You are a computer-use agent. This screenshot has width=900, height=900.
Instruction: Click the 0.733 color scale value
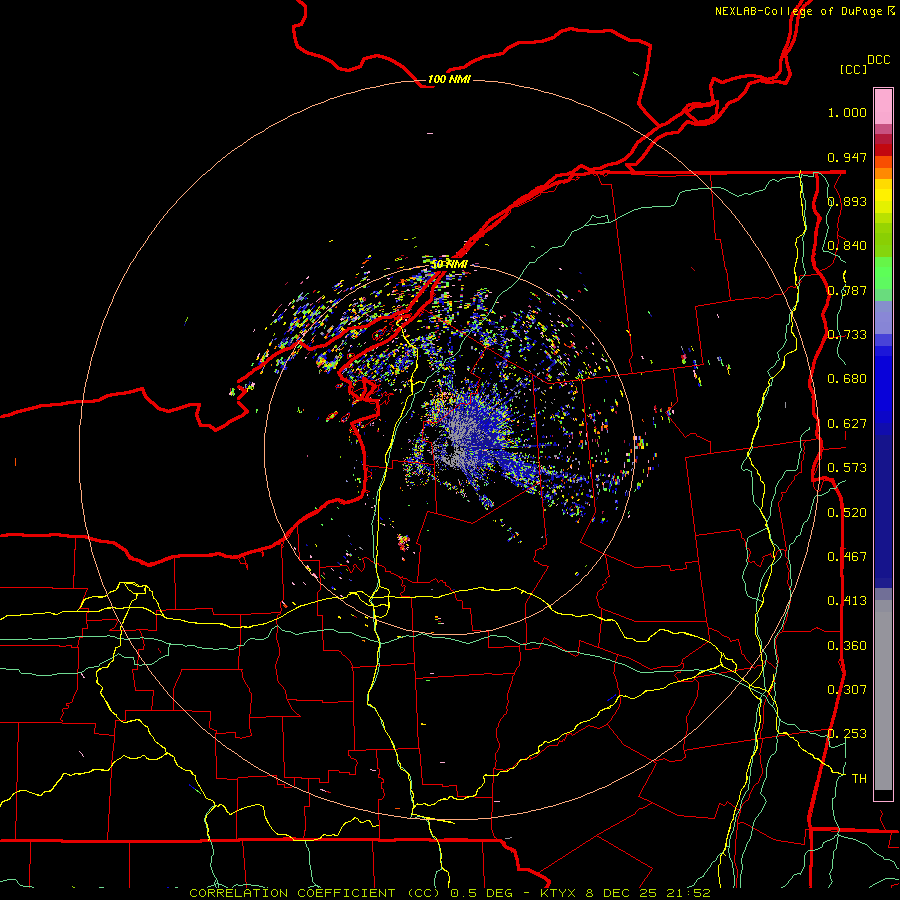tap(847, 335)
